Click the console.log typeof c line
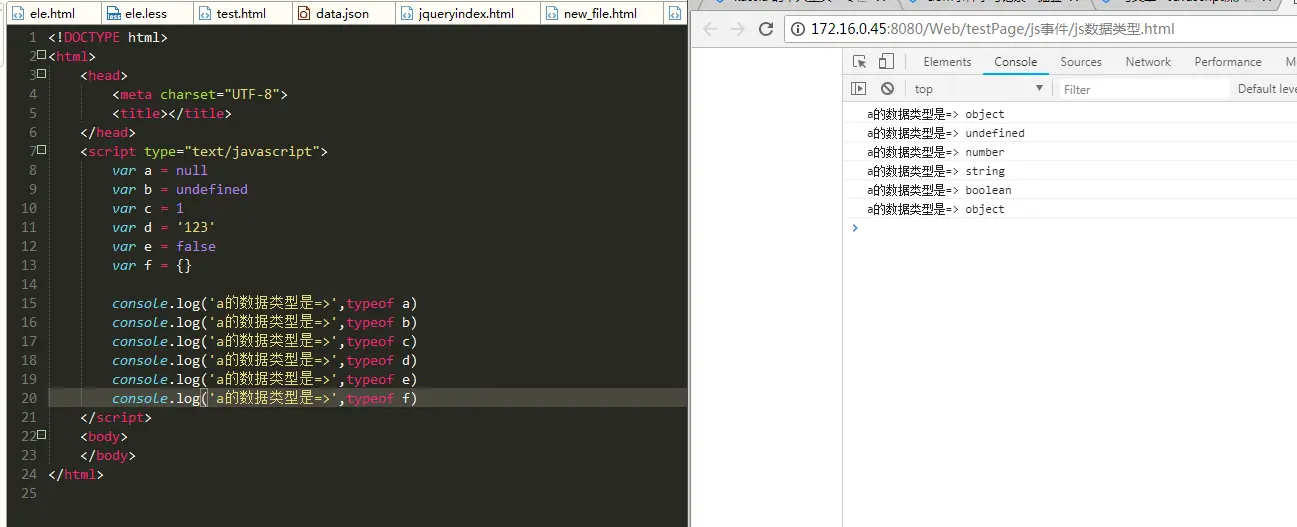This screenshot has width=1297, height=527. [265, 341]
